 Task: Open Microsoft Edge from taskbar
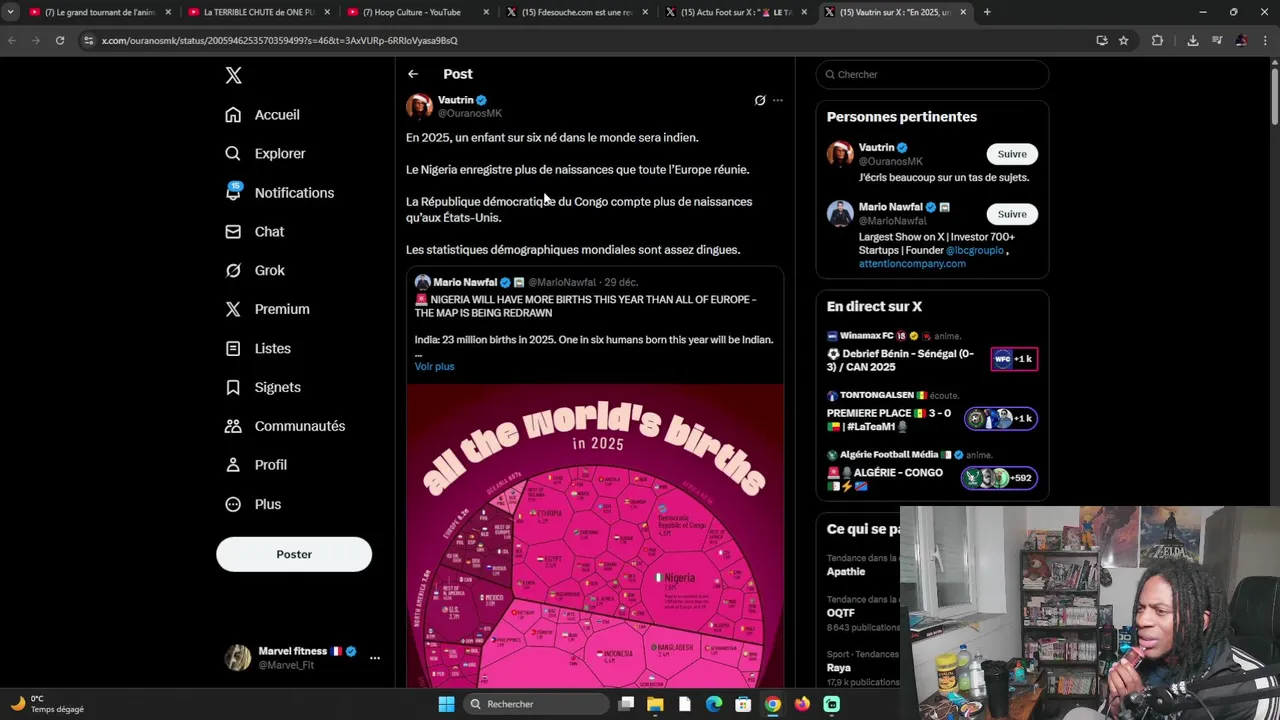(714, 704)
